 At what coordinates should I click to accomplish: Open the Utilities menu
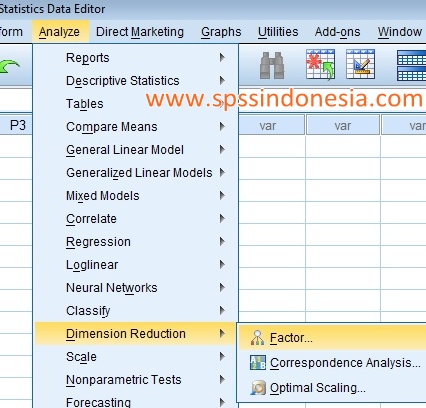click(x=278, y=32)
